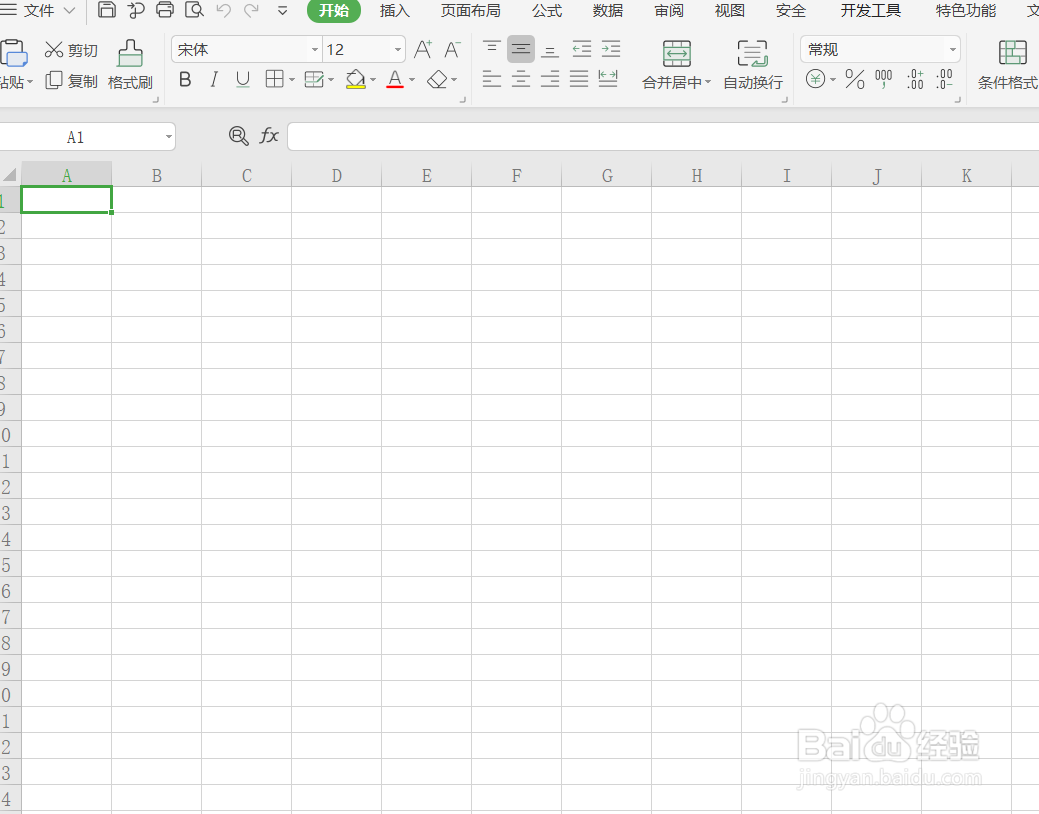The width and height of the screenshot is (1039, 814).
Task: Select cell A1
Action: [x=66, y=200]
